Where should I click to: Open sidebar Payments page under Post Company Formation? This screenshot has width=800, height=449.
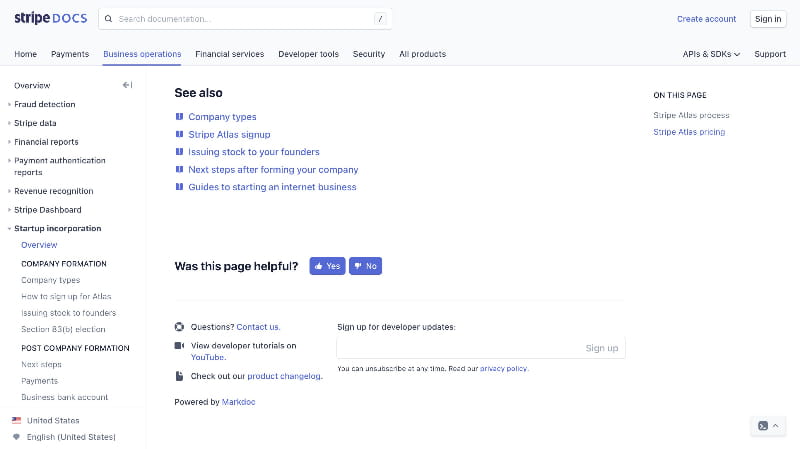[x=40, y=381]
